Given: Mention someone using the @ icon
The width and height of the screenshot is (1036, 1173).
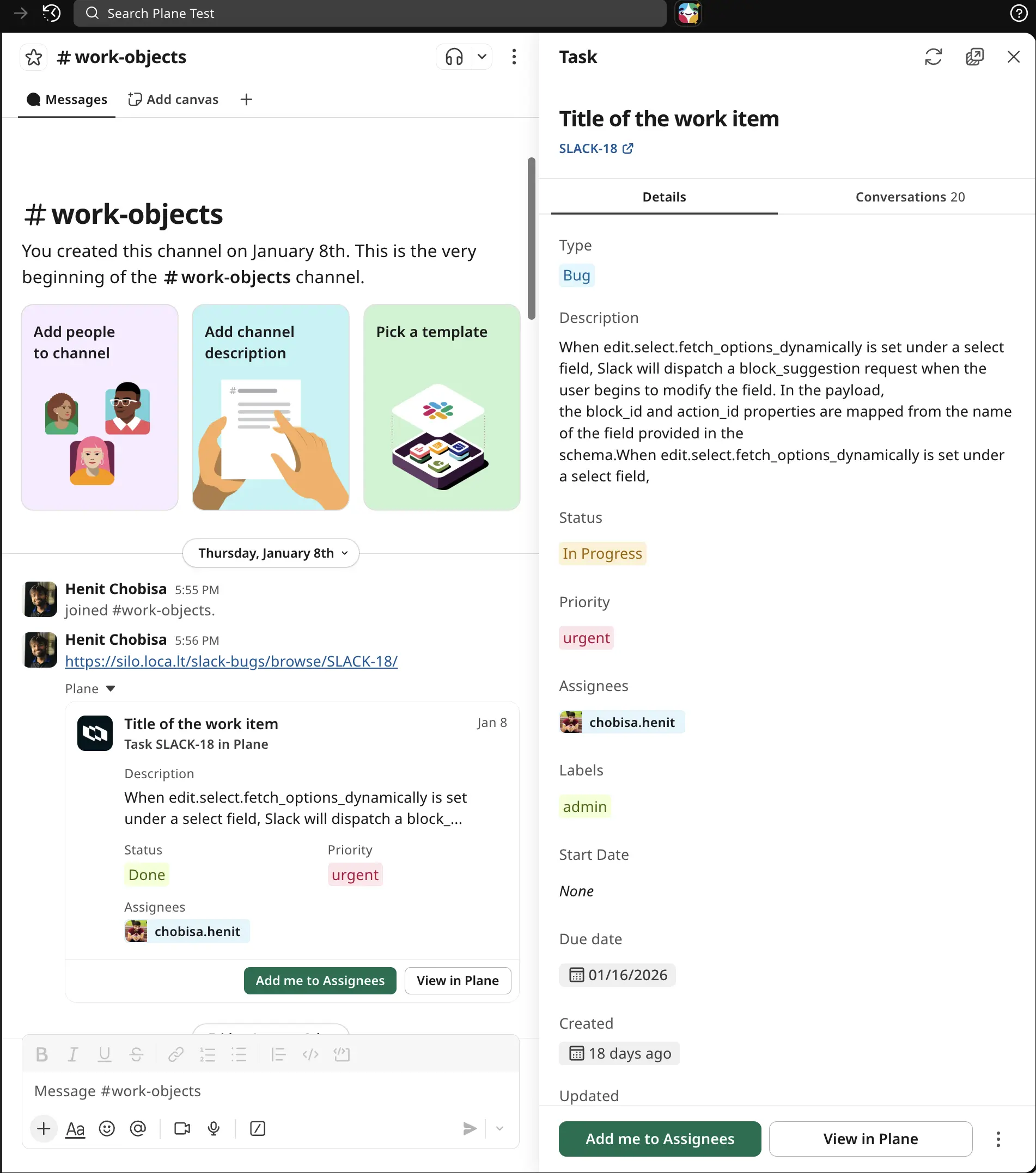Looking at the screenshot, I should point(138,1128).
